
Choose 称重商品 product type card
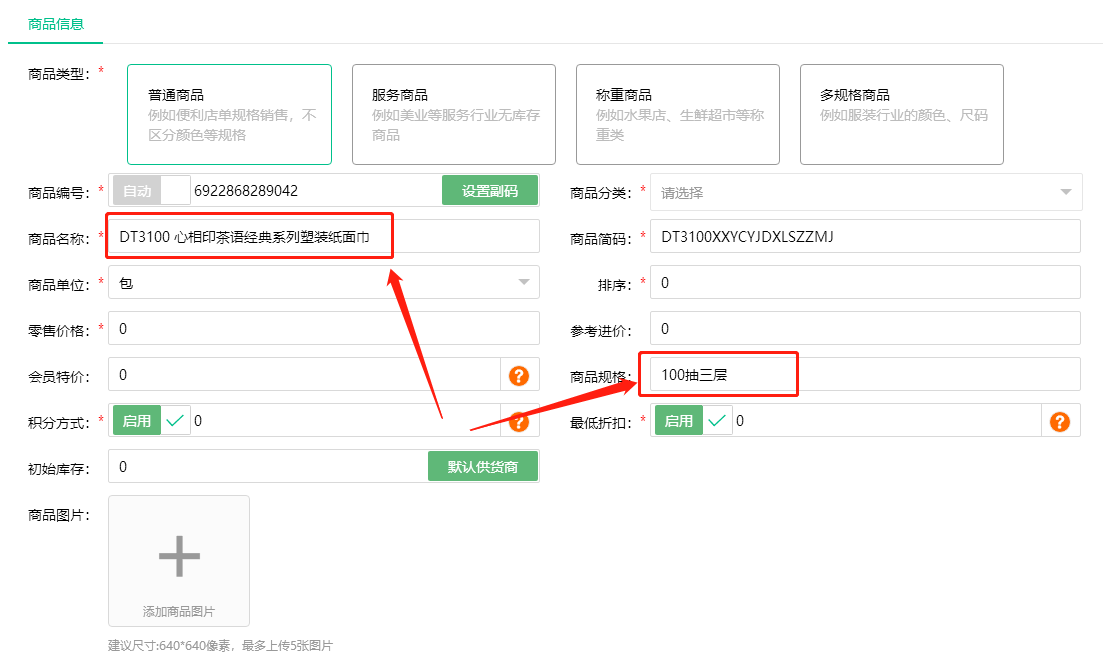pos(677,114)
